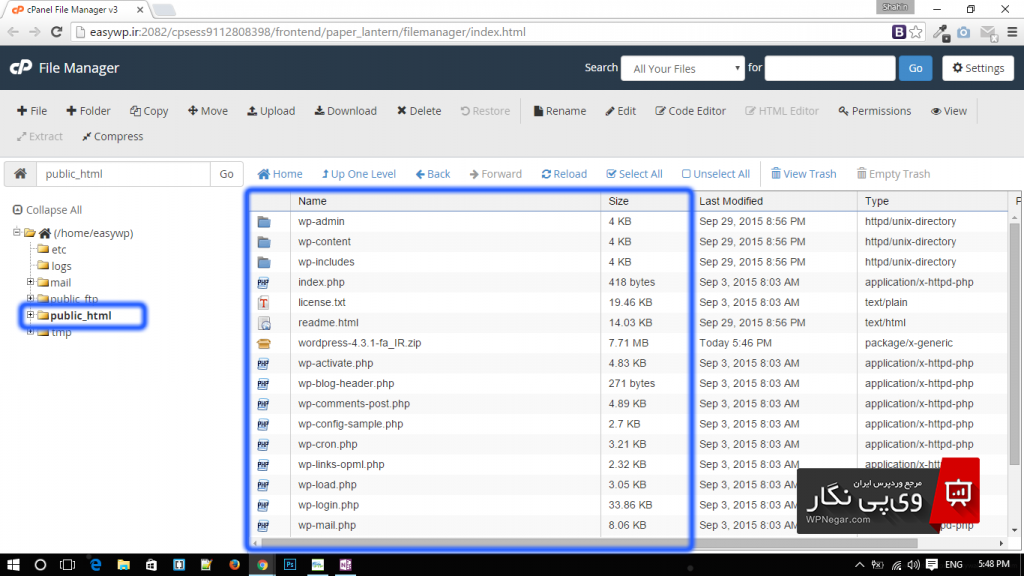Open the Code Editor
The height and width of the screenshot is (576, 1024).
point(690,111)
